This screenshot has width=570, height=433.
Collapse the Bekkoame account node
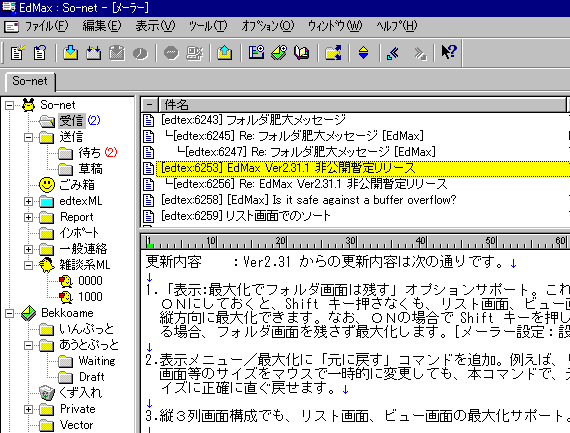pyautogui.click(x=9, y=313)
